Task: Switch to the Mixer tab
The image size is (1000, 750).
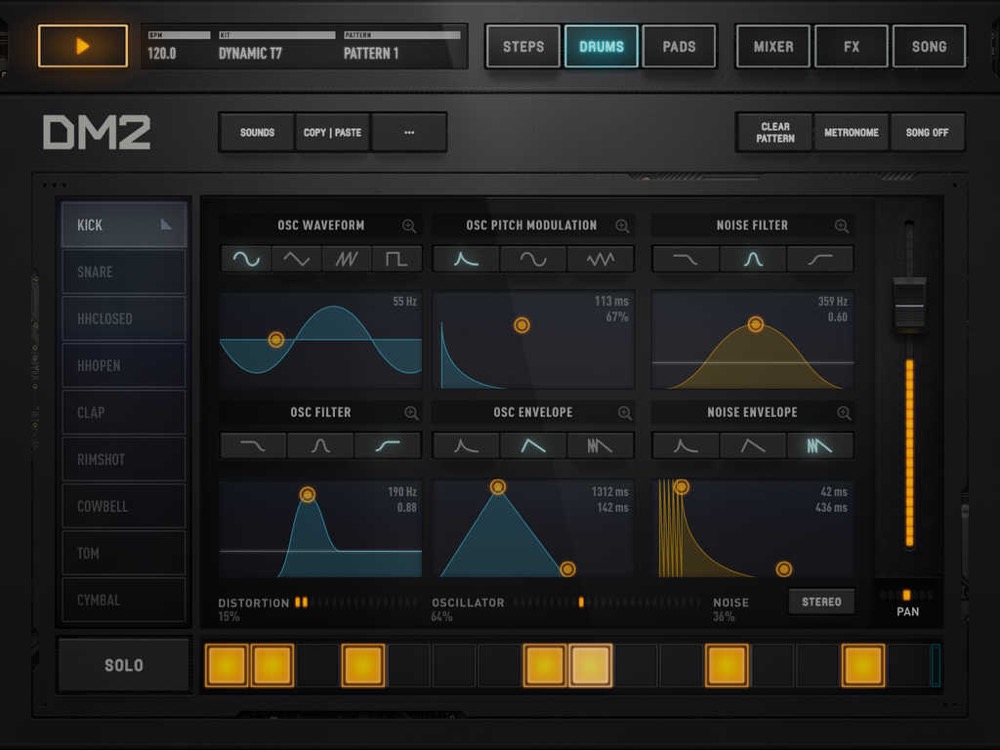Action: [773, 46]
